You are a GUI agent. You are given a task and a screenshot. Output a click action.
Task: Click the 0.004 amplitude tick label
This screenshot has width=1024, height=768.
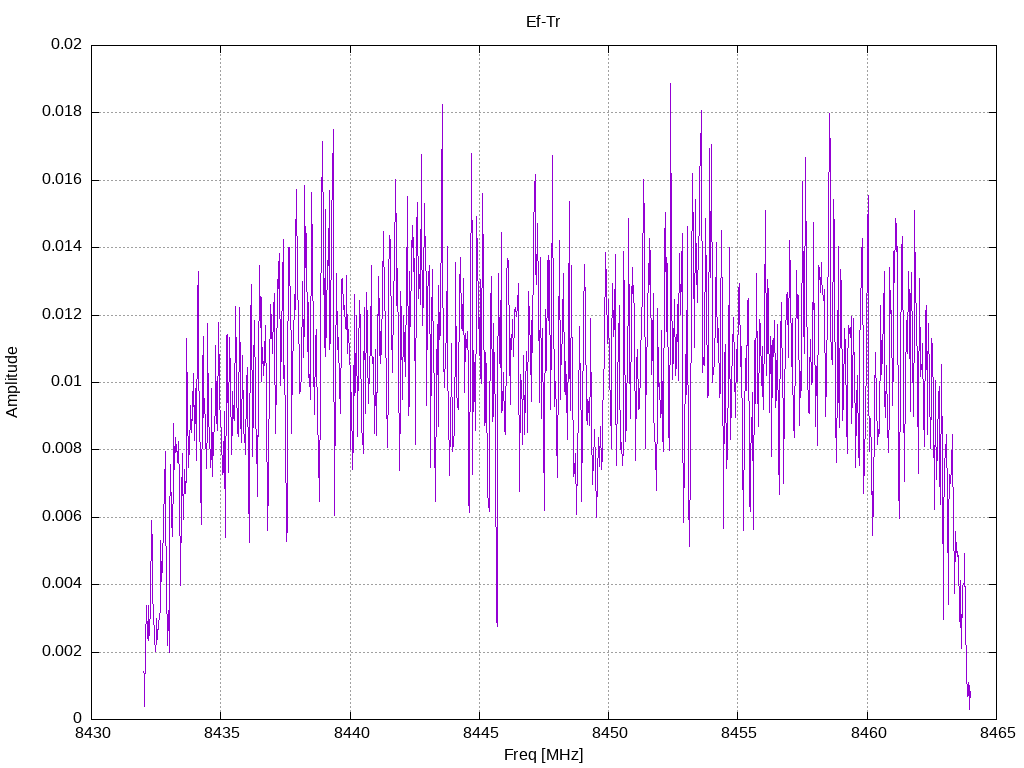[63, 584]
